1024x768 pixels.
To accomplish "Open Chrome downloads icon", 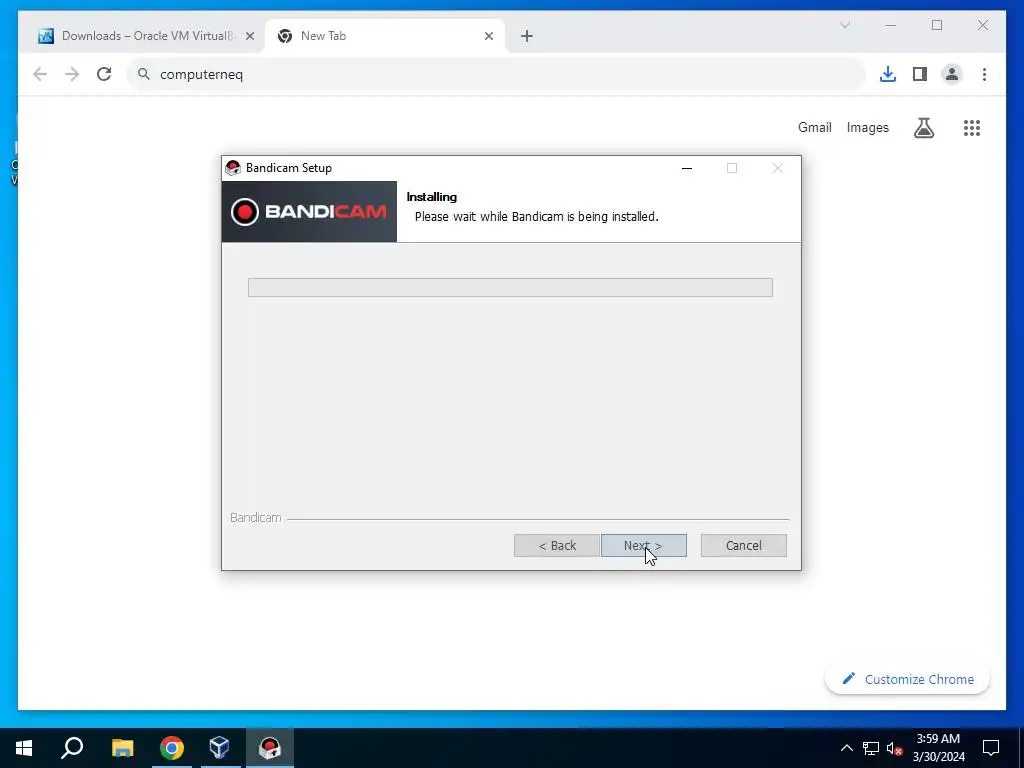I will (888, 74).
